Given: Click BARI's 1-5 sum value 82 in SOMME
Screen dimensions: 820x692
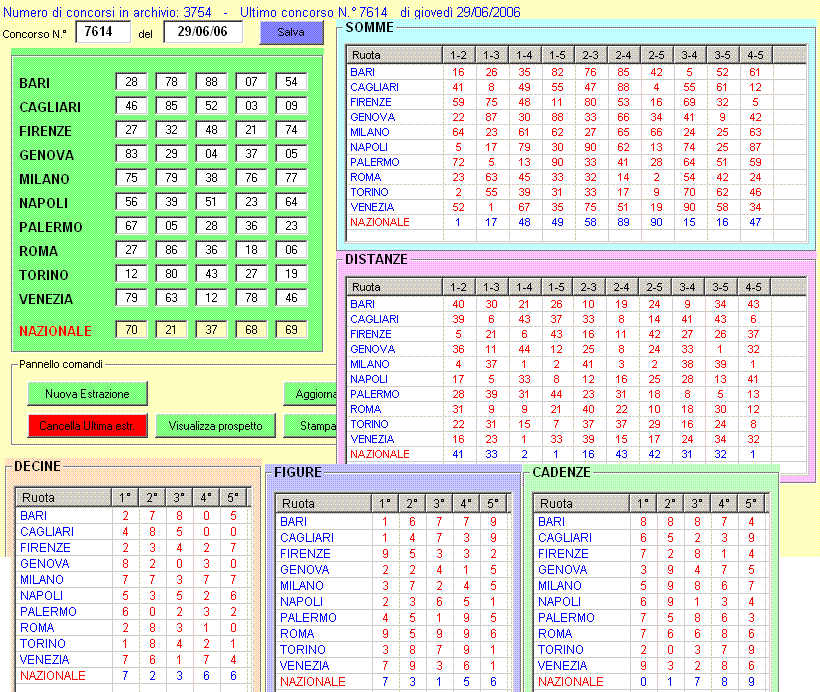Looking at the screenshot, I should [557, 72].
